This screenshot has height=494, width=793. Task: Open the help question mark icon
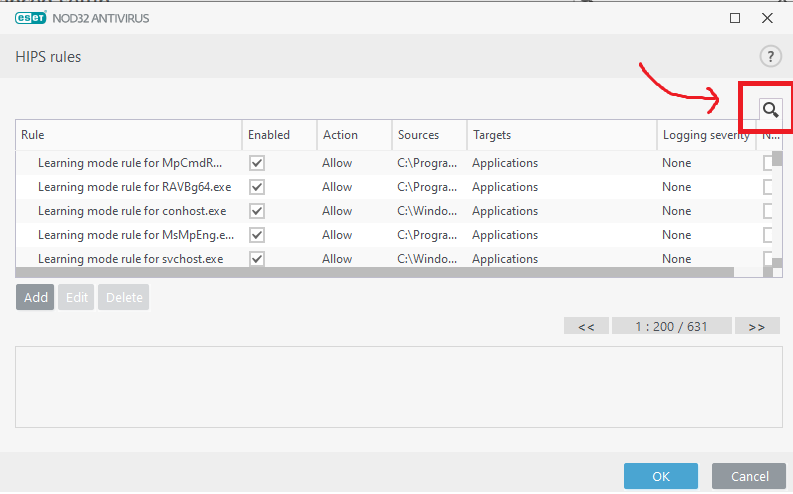pyautogui.click(x=770, y=56)
